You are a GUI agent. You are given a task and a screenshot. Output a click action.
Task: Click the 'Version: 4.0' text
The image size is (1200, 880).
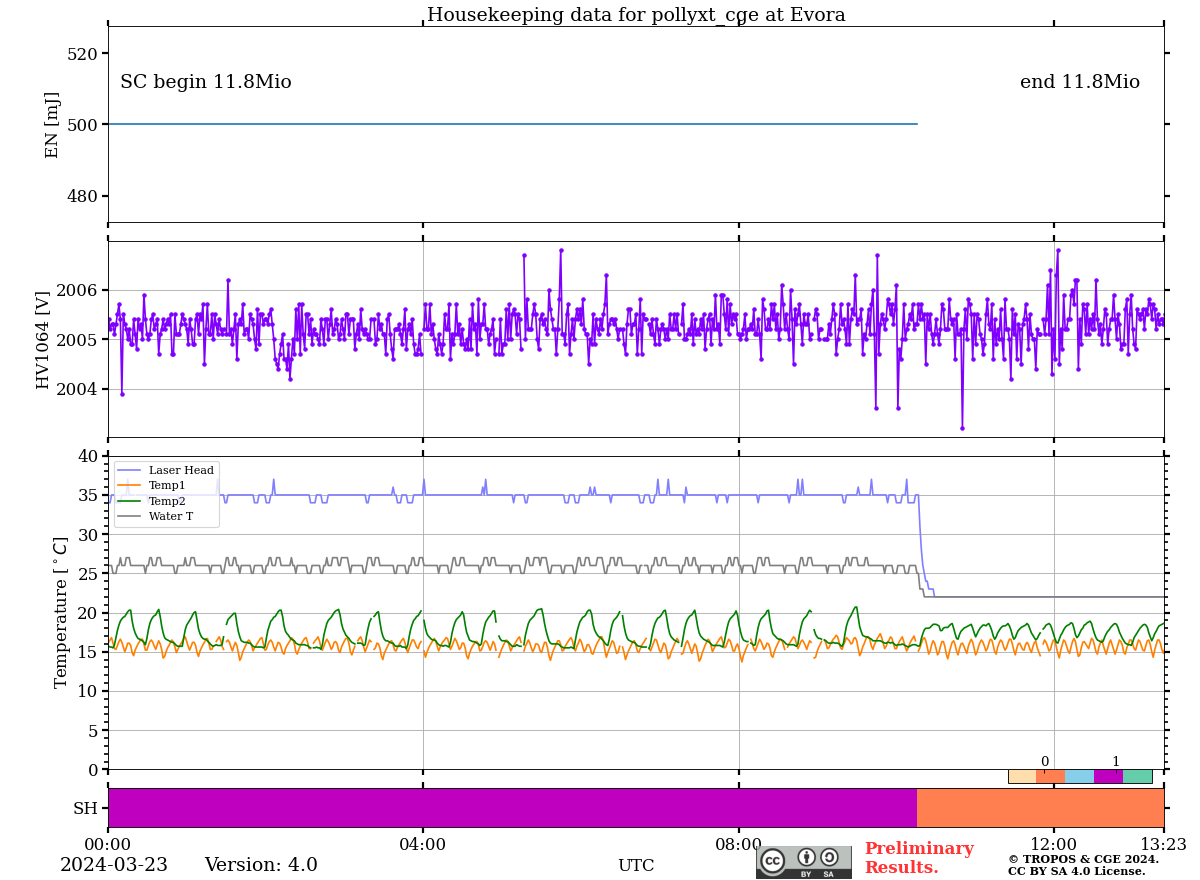click(261, 866)
